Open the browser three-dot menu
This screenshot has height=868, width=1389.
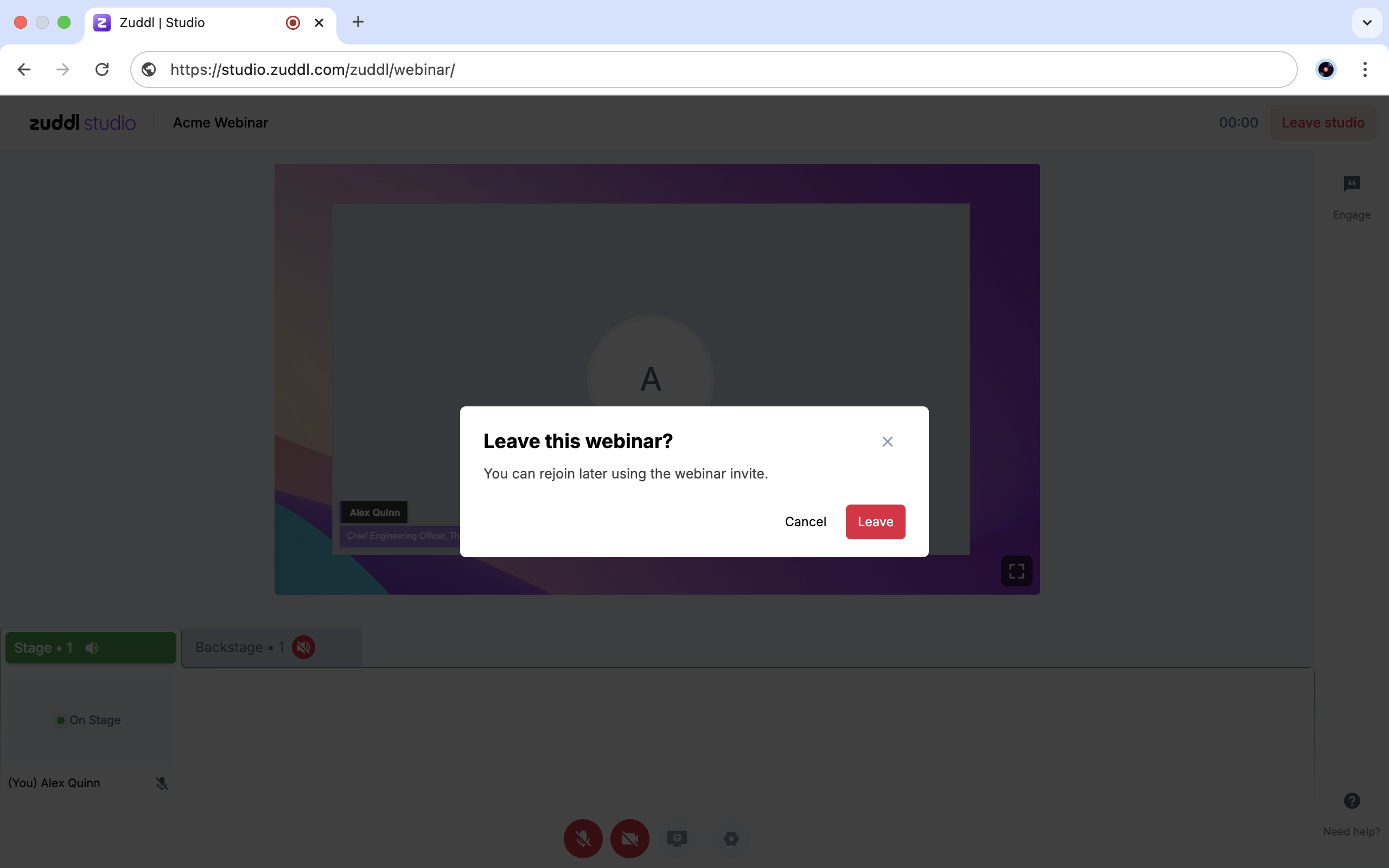1365,69
